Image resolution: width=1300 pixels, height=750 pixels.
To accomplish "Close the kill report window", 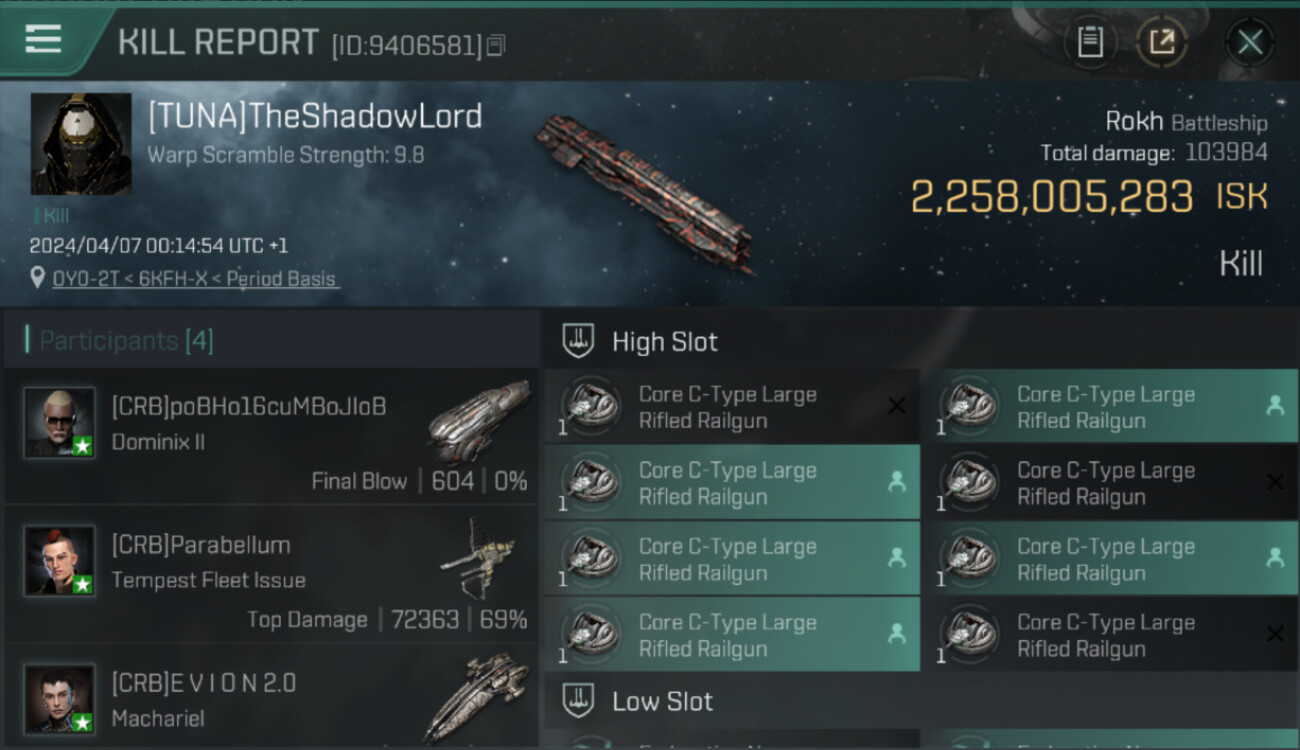I will point(1250,42).
